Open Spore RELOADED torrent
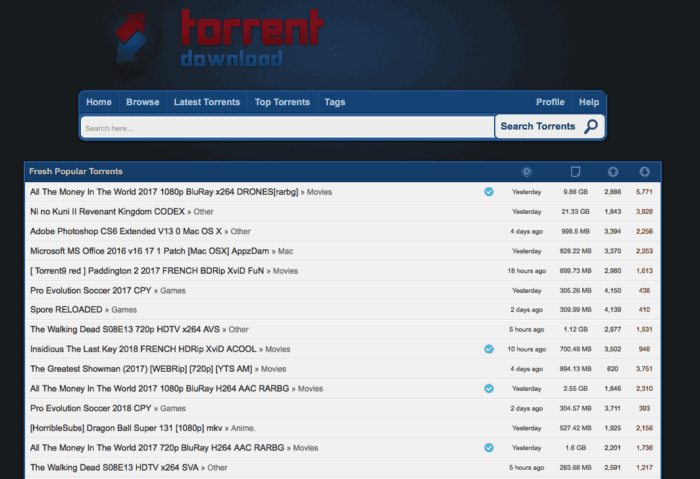The height and width of the screenshot is (479, 700). pyautogui.click(x=66, y=310)
